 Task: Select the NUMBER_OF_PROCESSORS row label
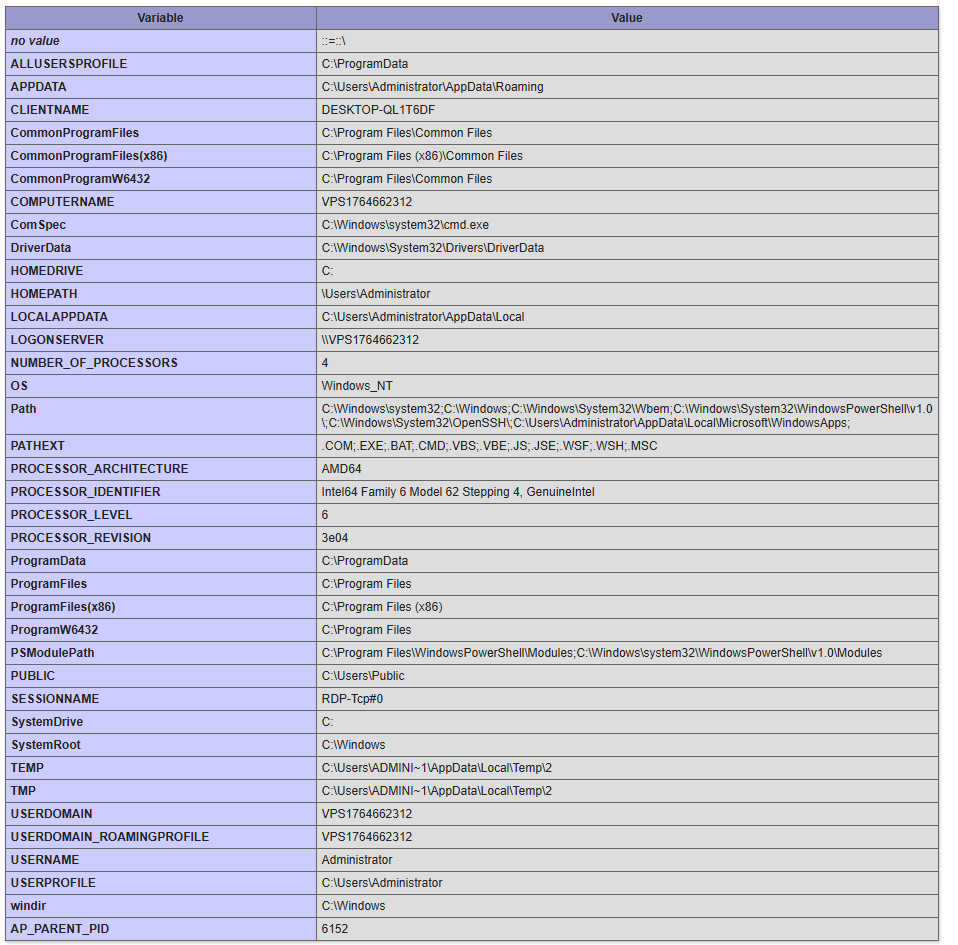(94, 363)
